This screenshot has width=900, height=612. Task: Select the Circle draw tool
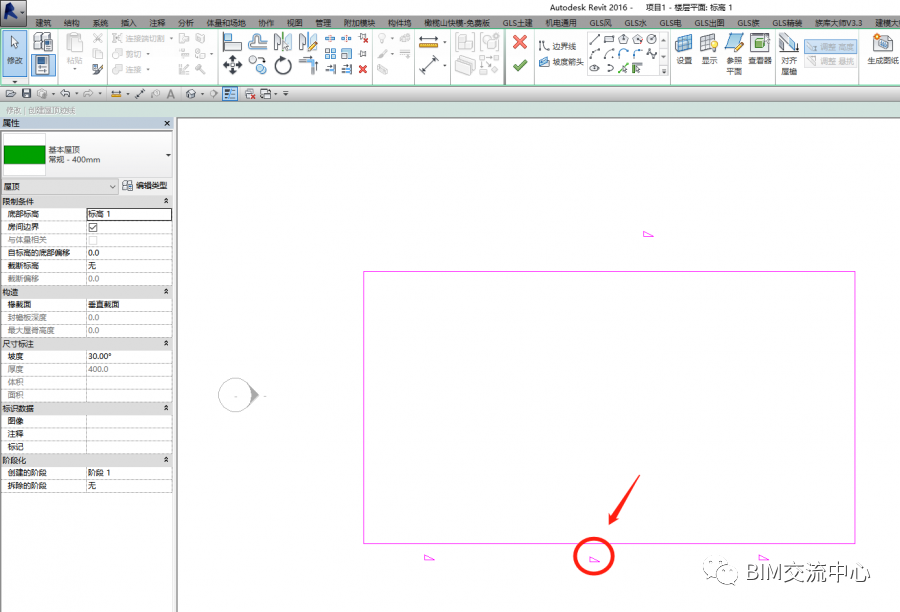coord(651,40)
